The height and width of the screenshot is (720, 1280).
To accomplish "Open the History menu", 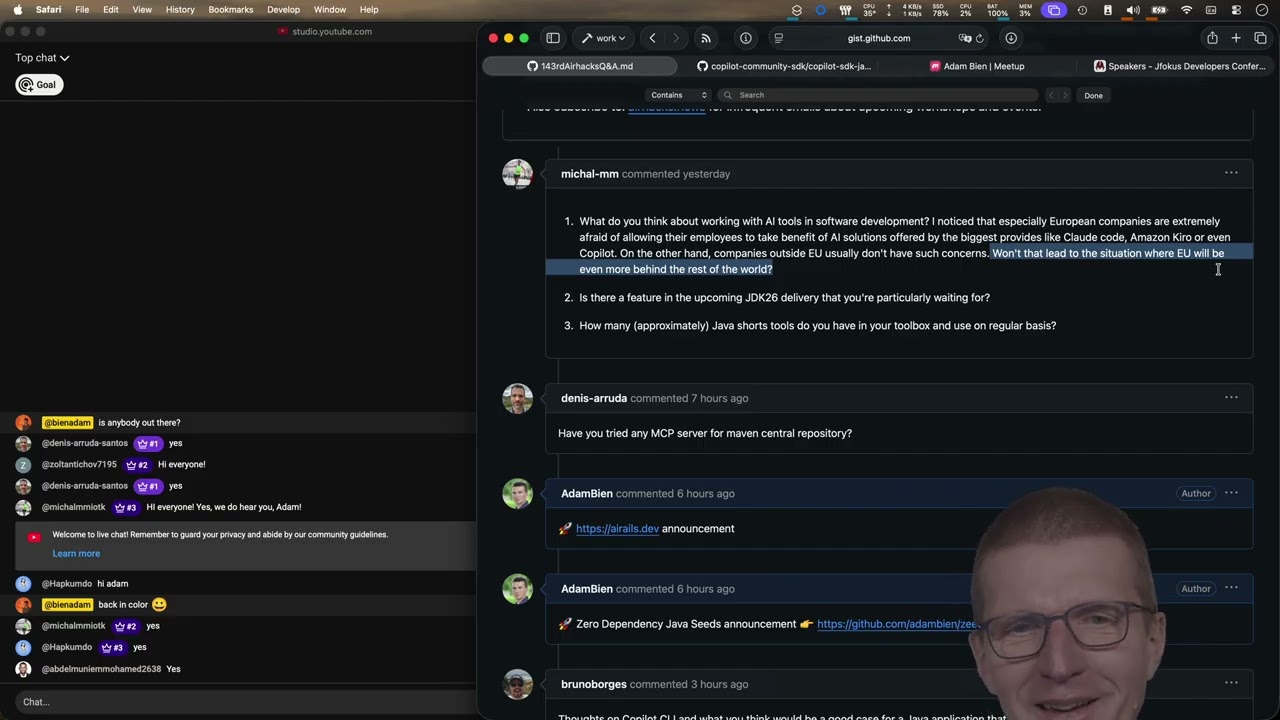I will [180, 9].
